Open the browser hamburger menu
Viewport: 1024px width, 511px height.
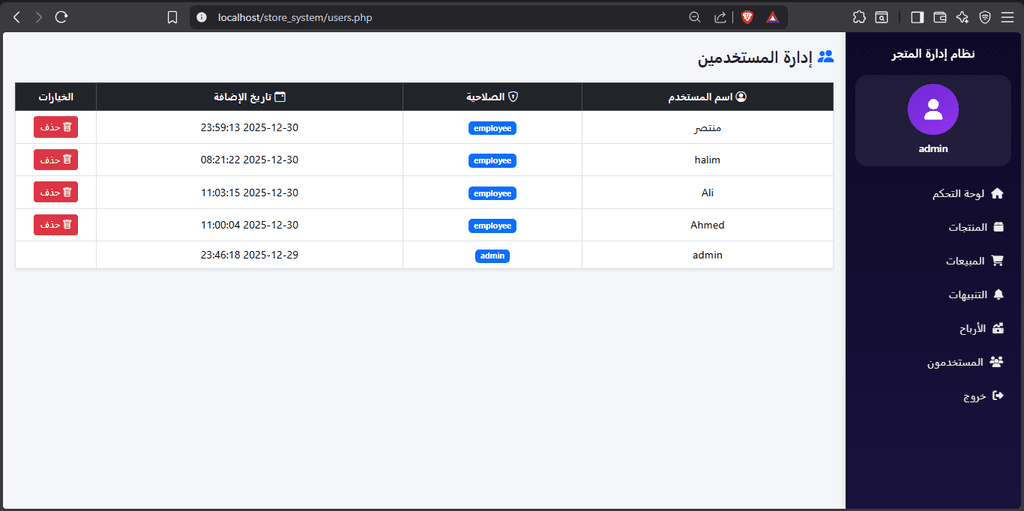[1007, 18]
